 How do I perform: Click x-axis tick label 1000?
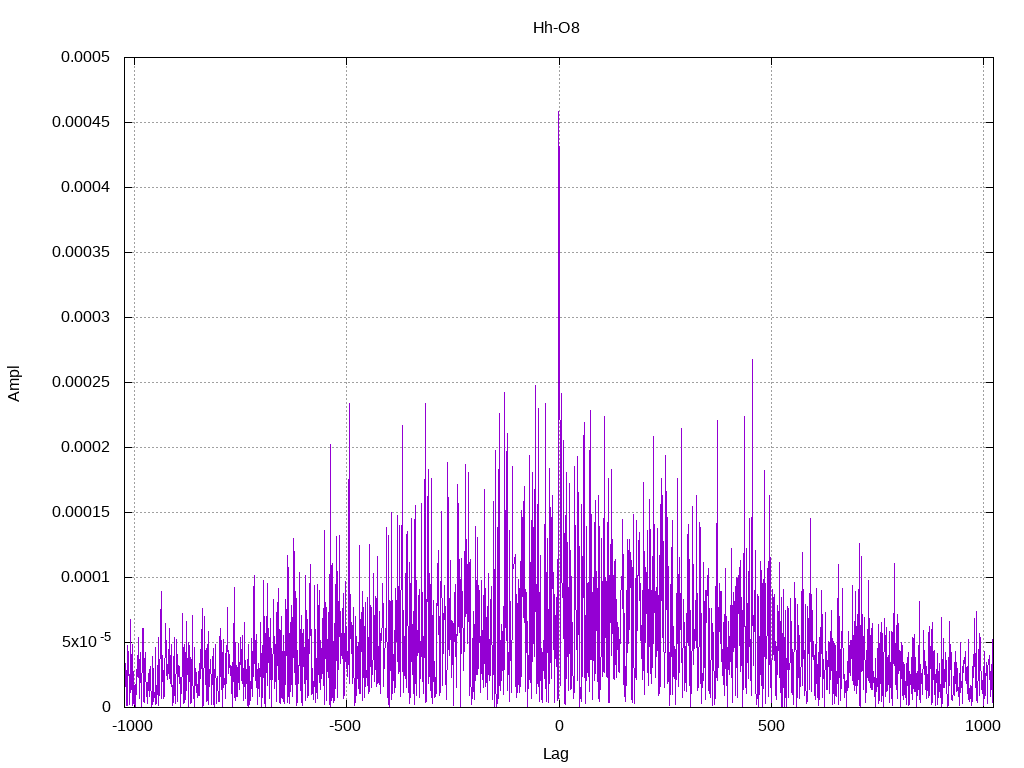click(x=983, y=726)
